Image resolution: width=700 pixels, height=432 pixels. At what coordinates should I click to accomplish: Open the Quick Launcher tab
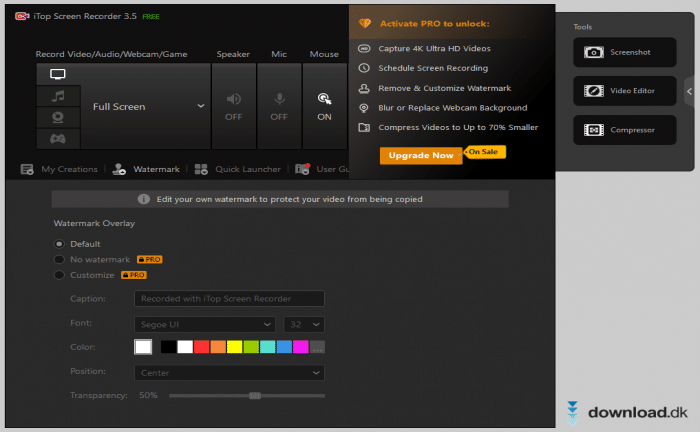click(x=248, y=169)
